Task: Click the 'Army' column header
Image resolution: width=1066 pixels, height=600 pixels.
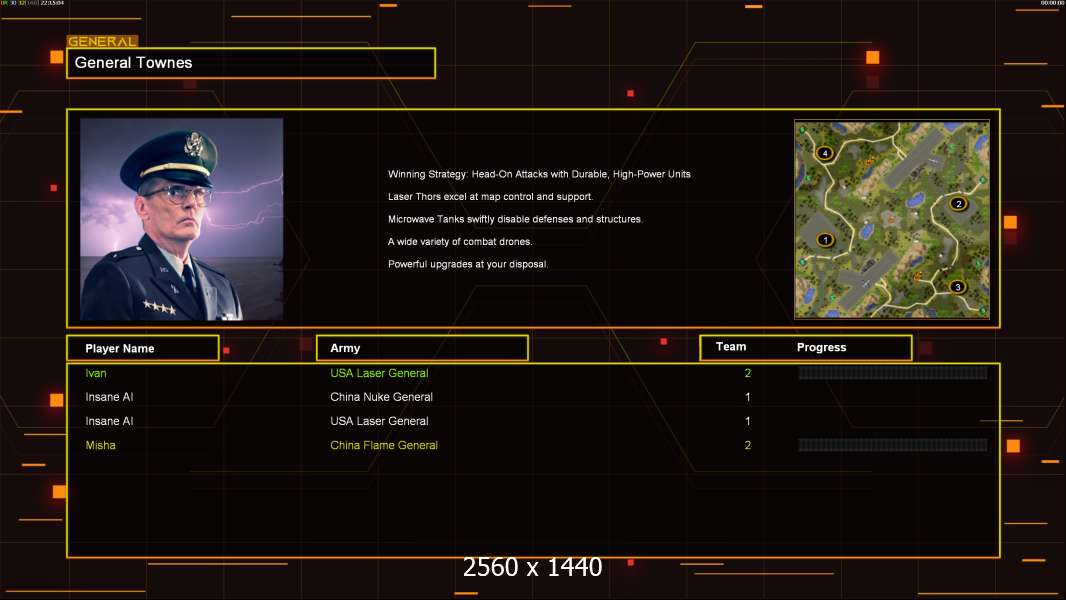Action: [422, 348]
